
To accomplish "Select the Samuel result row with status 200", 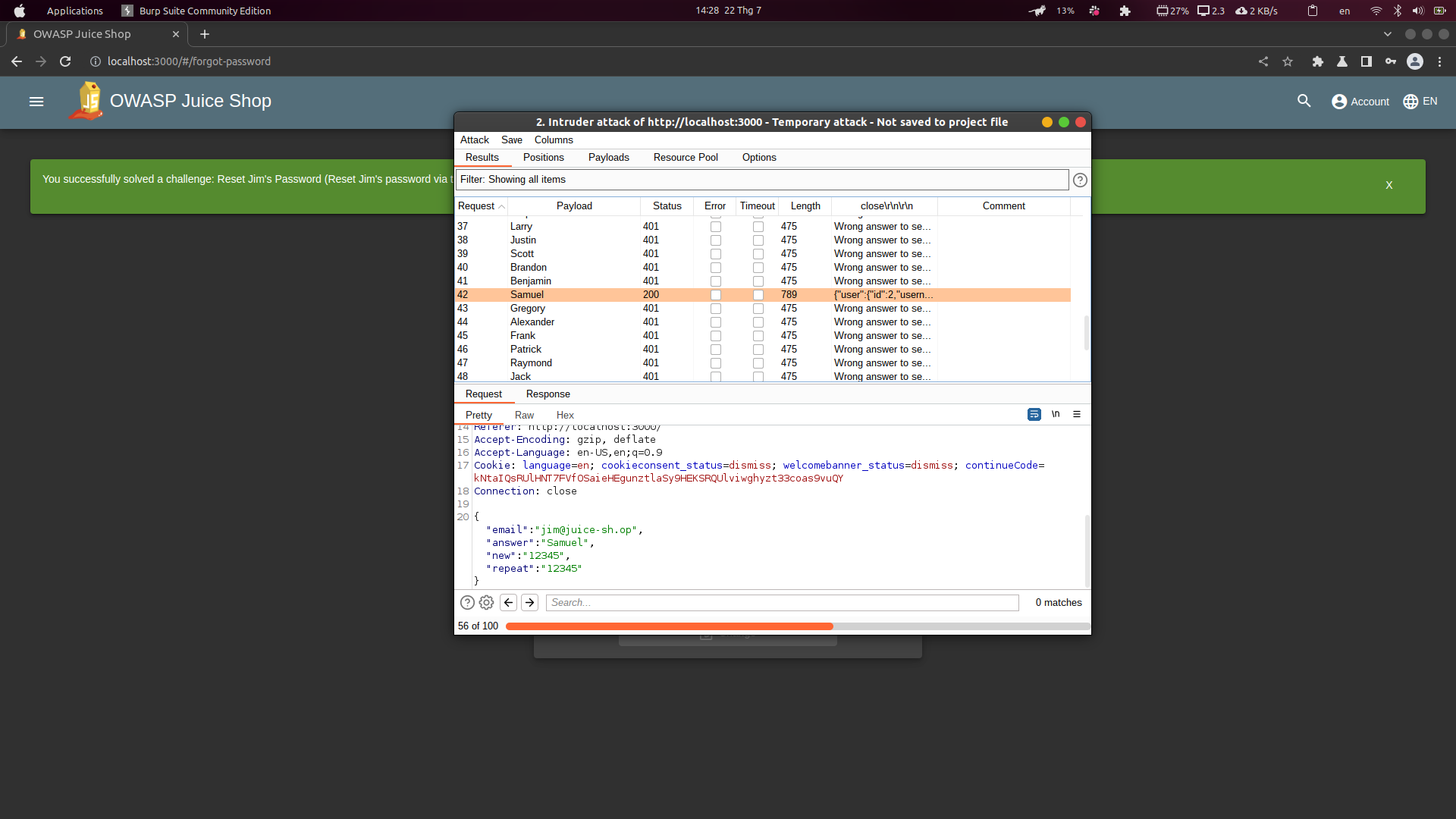I will tap(762, 295).
